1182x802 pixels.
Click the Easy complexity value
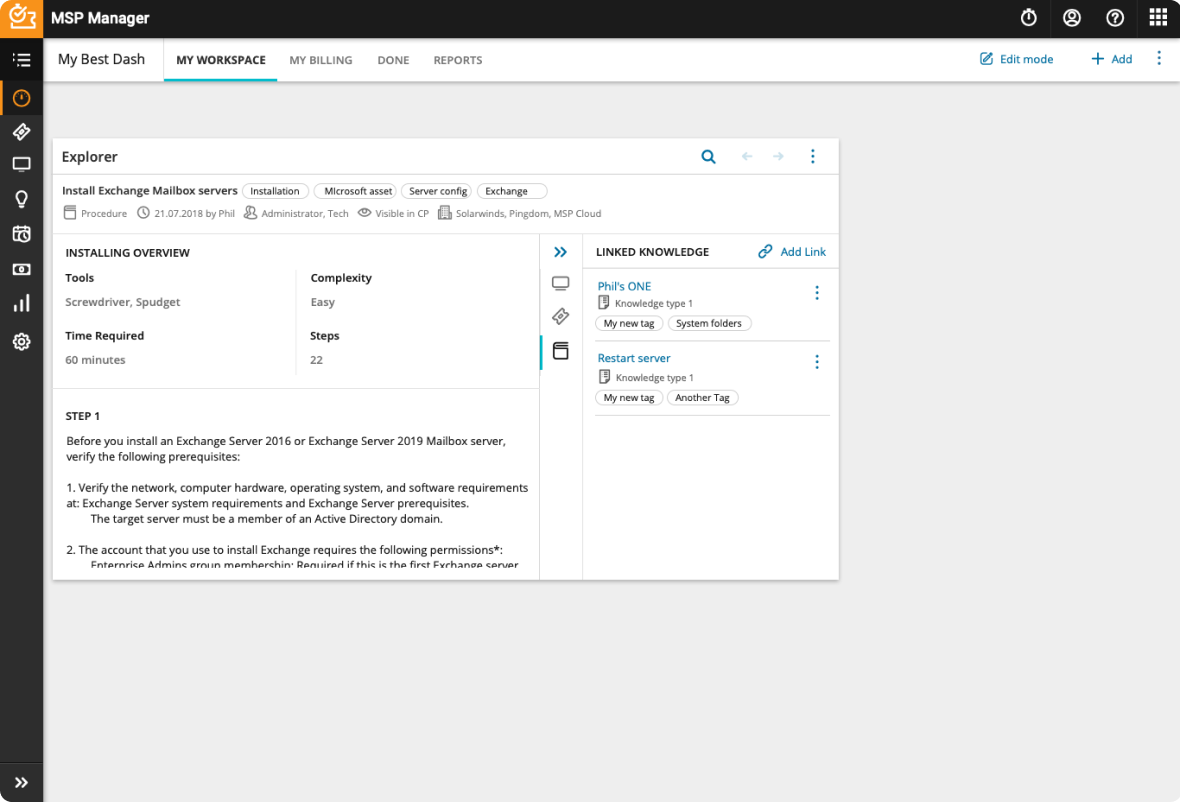(323, 302)
